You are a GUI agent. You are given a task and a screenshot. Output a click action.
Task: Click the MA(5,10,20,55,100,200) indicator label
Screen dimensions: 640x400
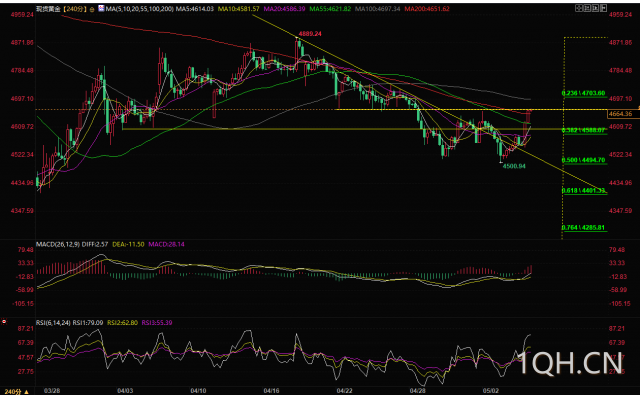tap(140, 9)
